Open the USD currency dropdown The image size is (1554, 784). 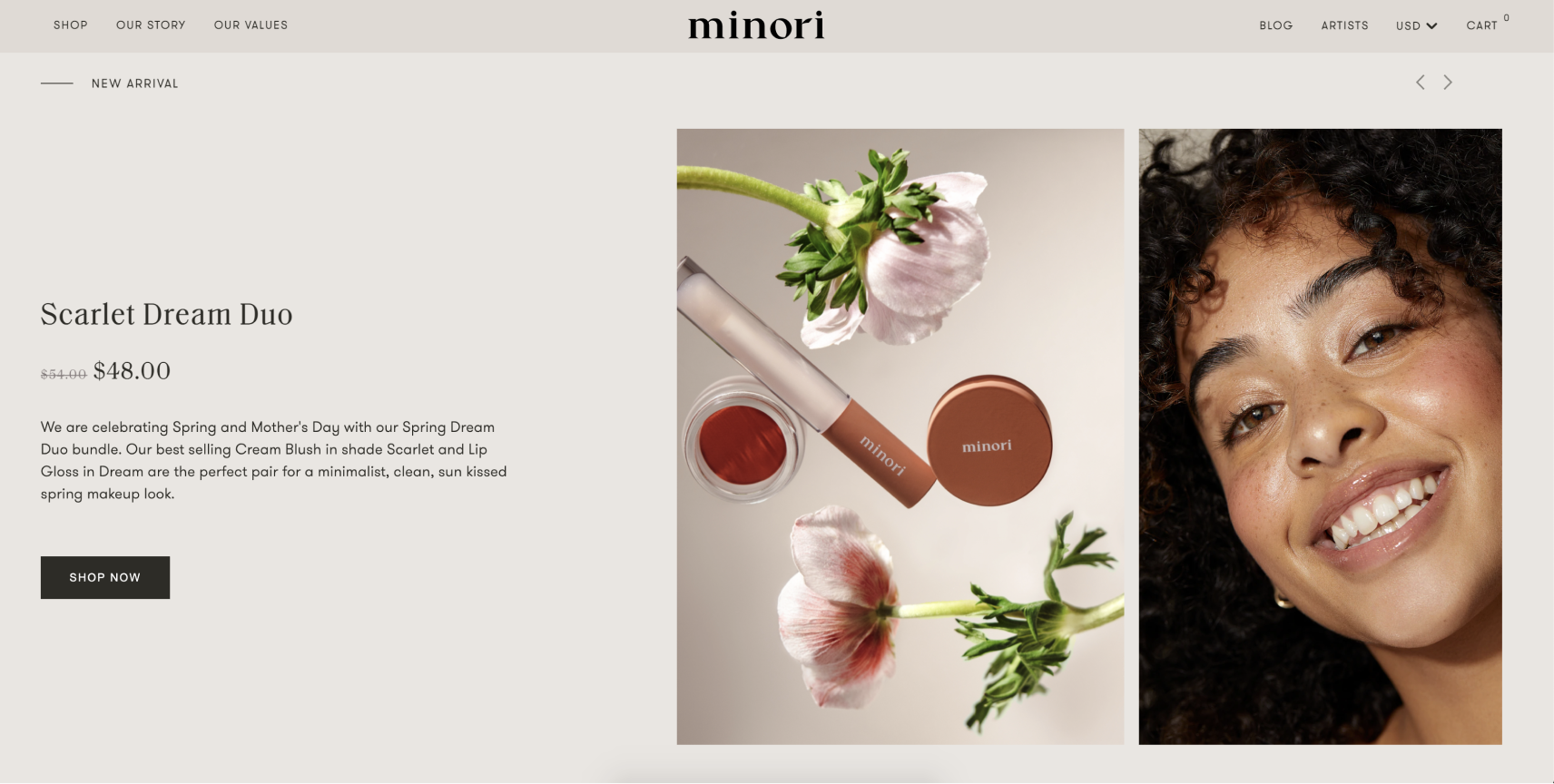pyautogui.click(x=1416, y=25)
